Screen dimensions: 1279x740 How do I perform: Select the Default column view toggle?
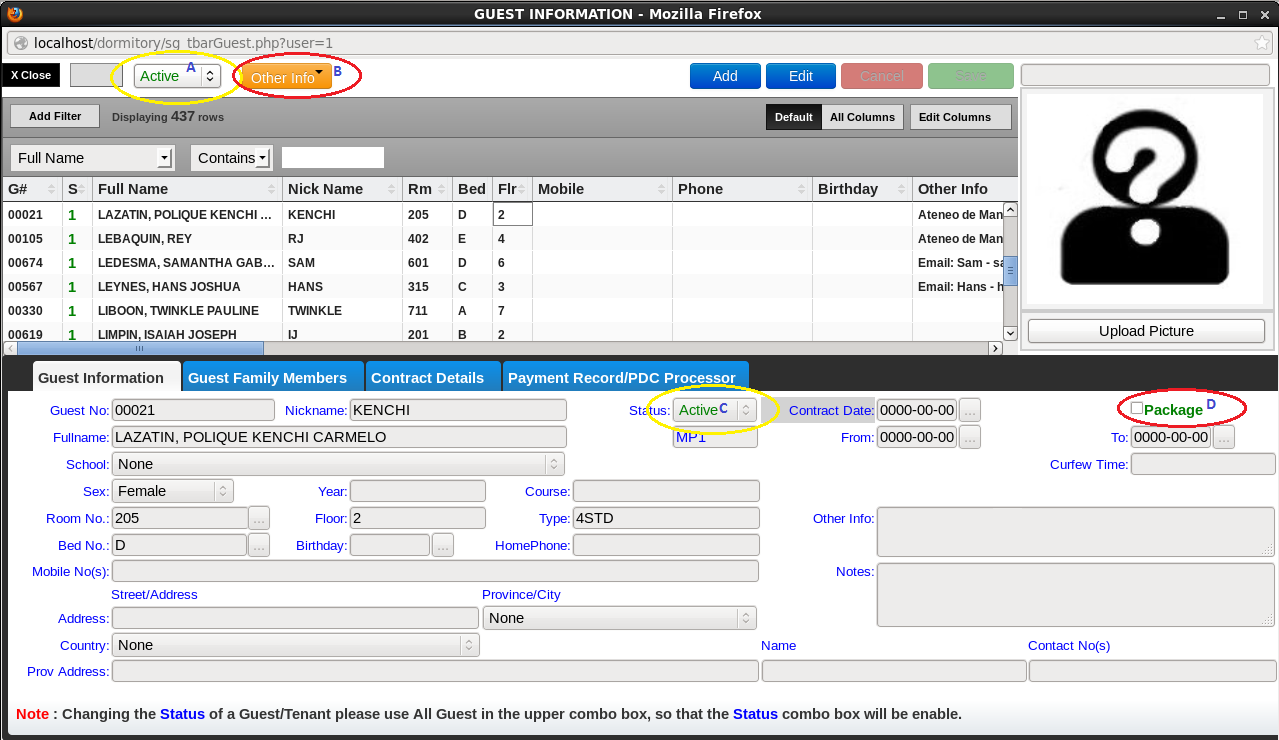point(793,117)
